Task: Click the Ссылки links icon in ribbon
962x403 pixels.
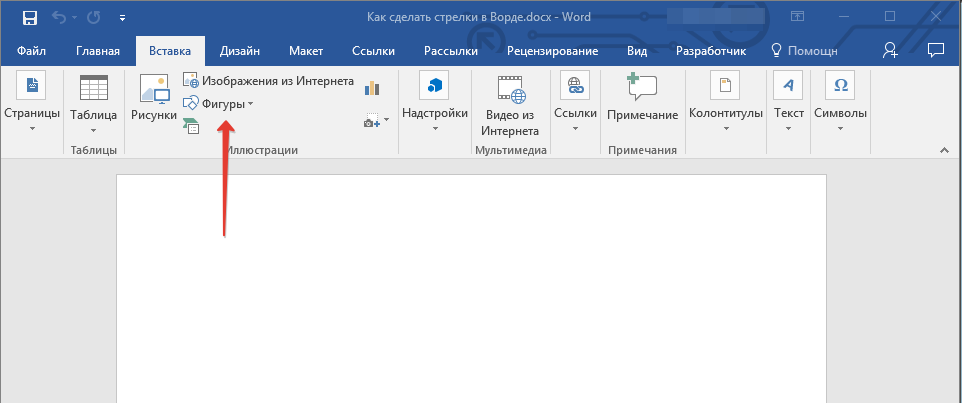Action: [x=575, y=85]
